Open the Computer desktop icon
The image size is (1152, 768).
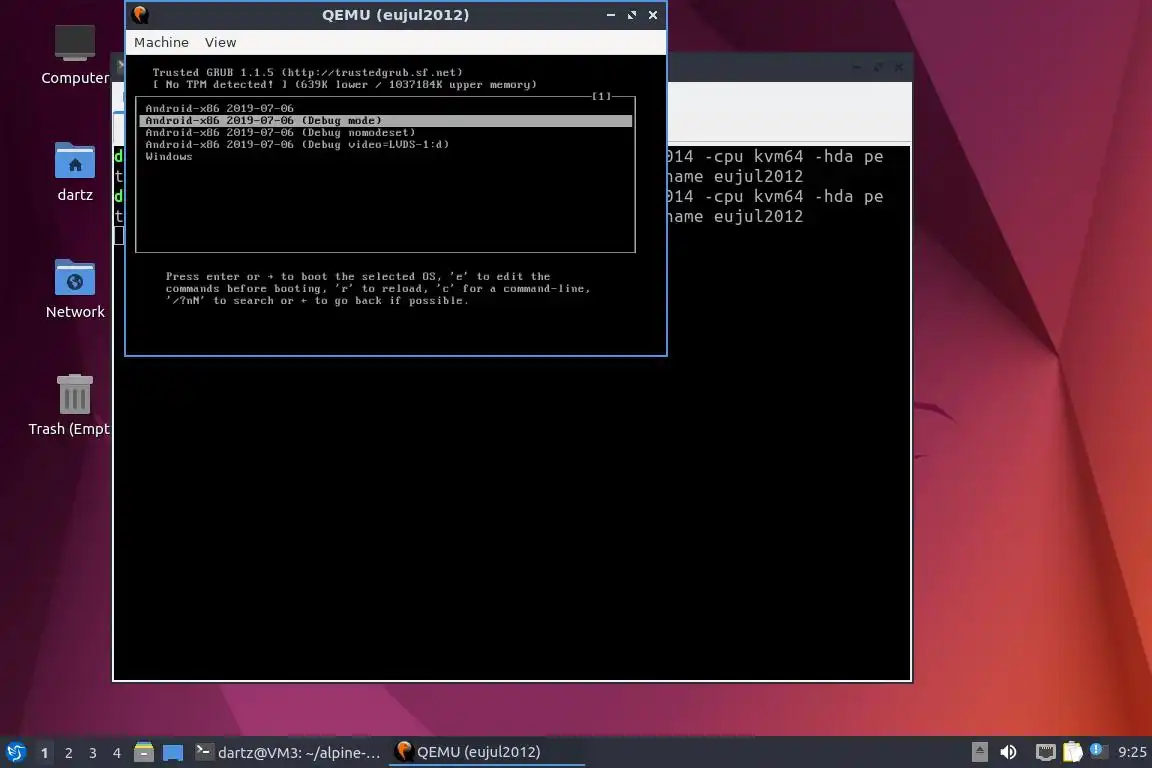[x=75, y=55]
